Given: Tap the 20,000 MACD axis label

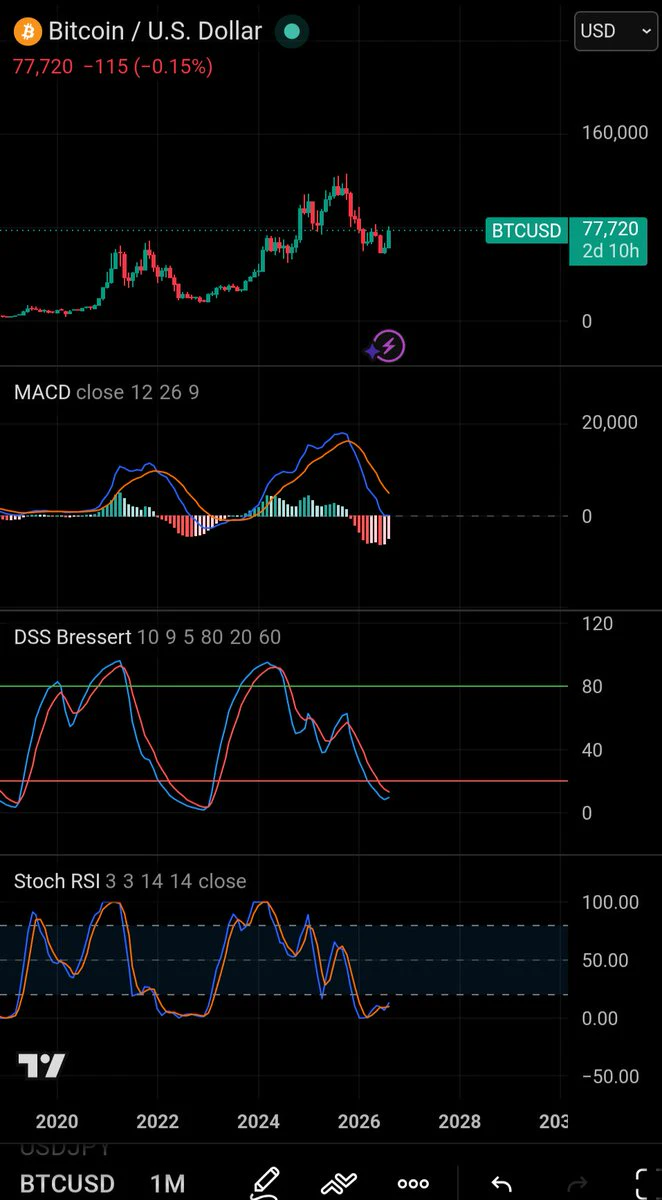Looking at the screenshot, I should [x=609, y=422].
